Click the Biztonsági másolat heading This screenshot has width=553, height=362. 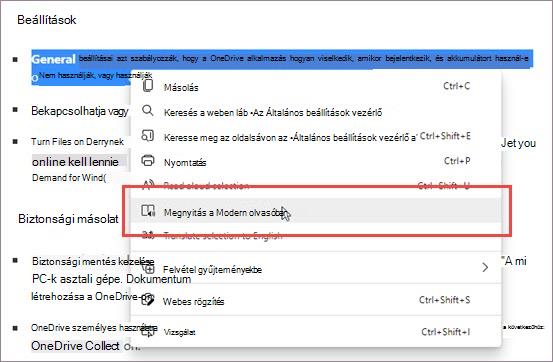68,219
